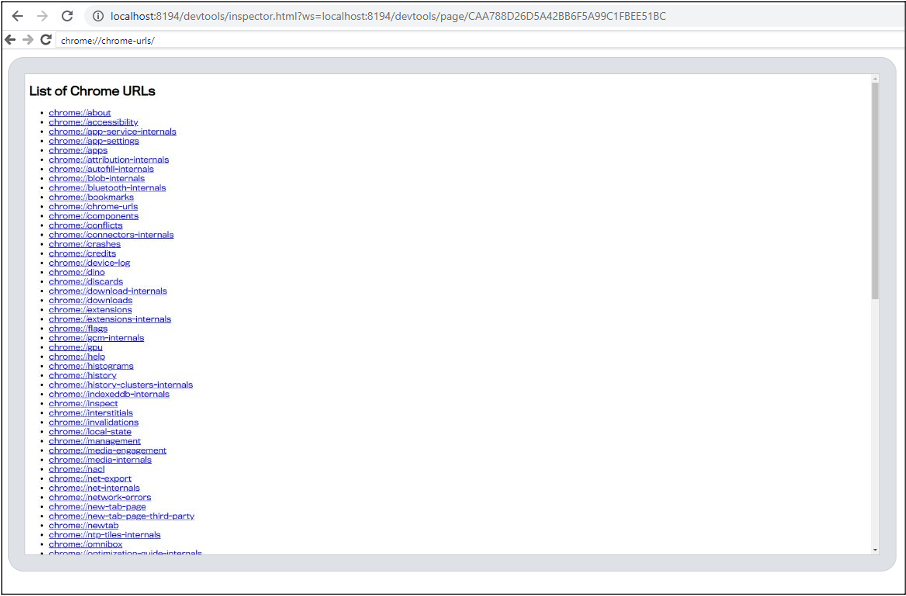Open the chrome://about link
This screenshot has width=906, height=596.
(x=80, y=113)
